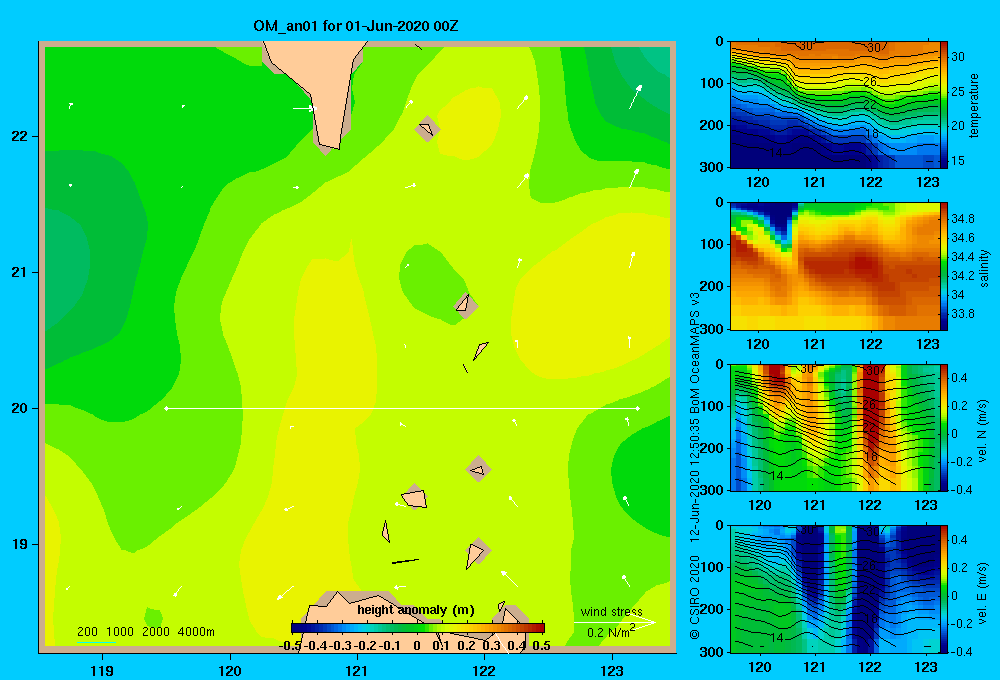Click the 'vel. N (m/s)' colorbar title
The height and width of the screenshot is (680, 1000).
[x=982, y=431]
